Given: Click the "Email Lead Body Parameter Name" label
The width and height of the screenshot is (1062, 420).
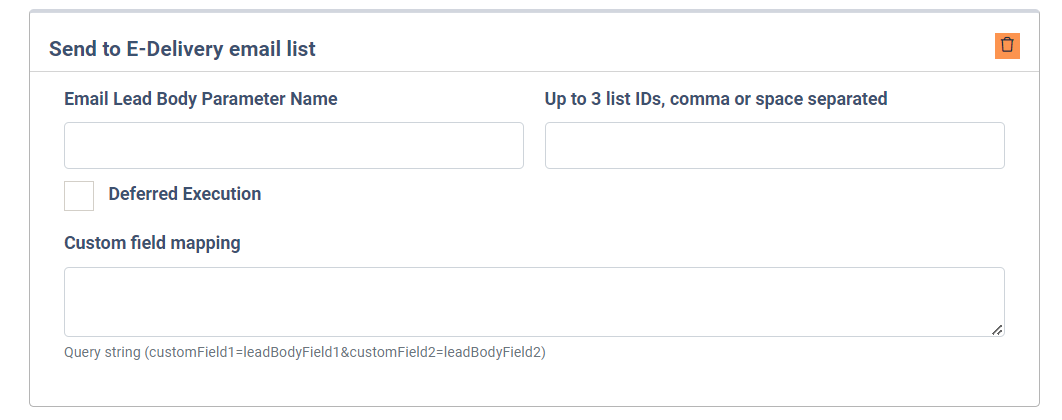Looking at the screenshot, I should click(x=200, y=99).
